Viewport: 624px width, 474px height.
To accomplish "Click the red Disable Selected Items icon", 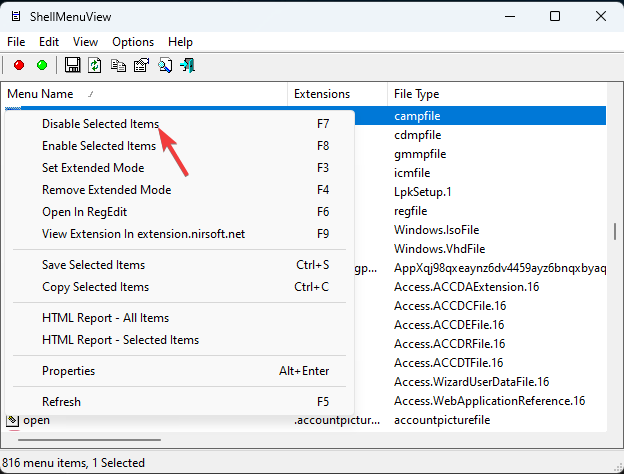I will coord(19,65).
